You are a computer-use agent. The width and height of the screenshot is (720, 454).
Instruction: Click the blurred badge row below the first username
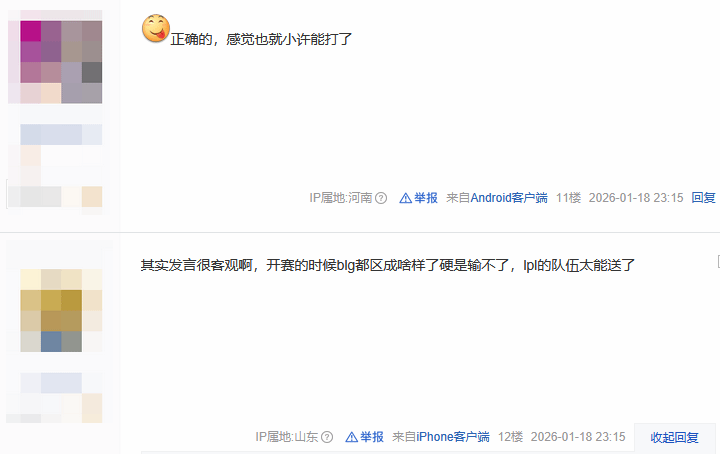(55, 197)
